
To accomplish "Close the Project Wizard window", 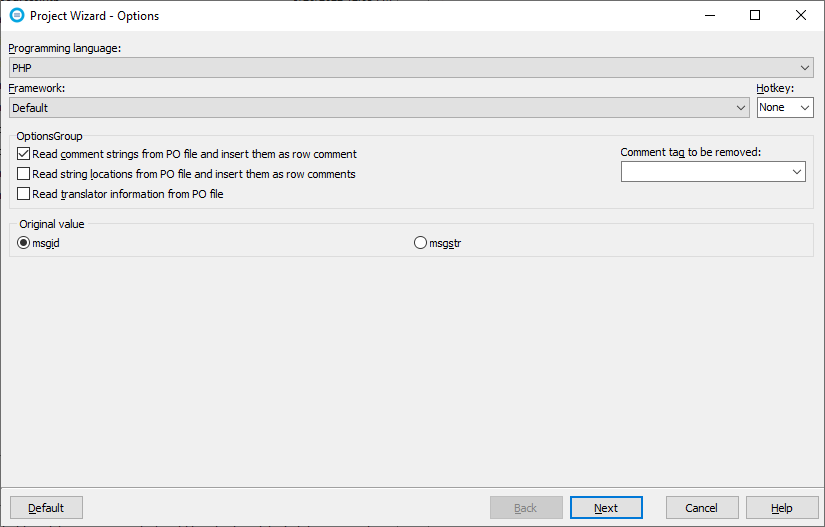I will [801, 15].
